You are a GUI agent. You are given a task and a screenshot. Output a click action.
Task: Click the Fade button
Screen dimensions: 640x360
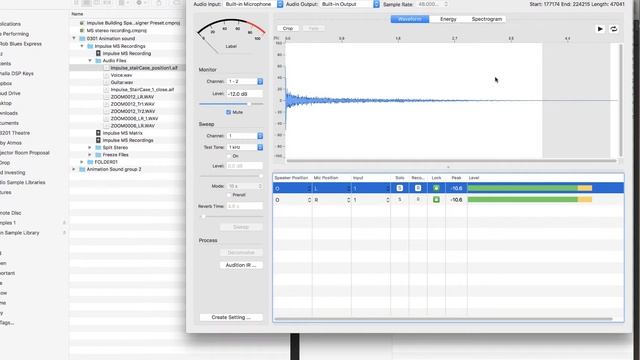click(313, 28)
